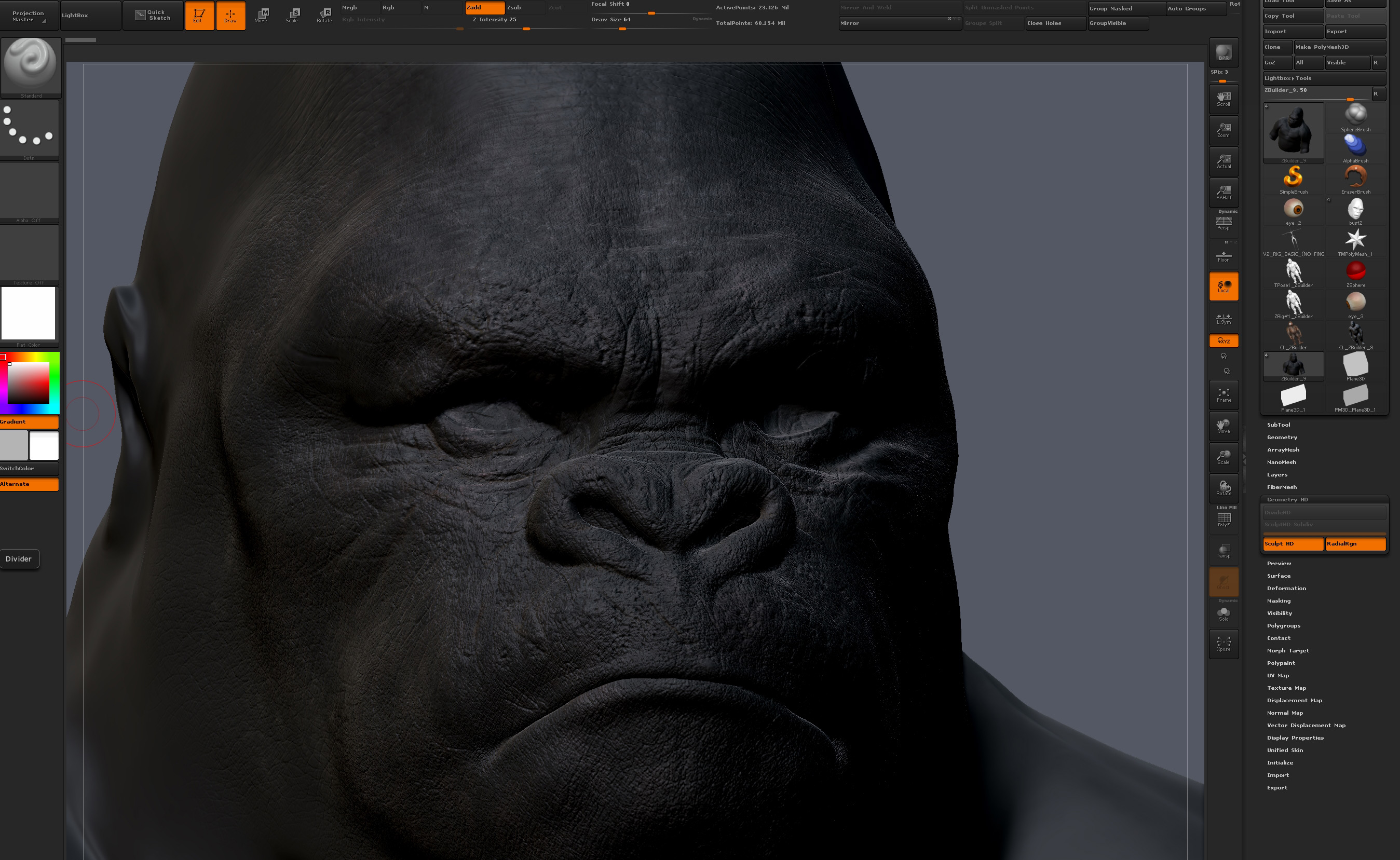The width and height of the screenshot is (1400, 860).
Task: Toggle Zadd mode
Action: pos(485,7)
